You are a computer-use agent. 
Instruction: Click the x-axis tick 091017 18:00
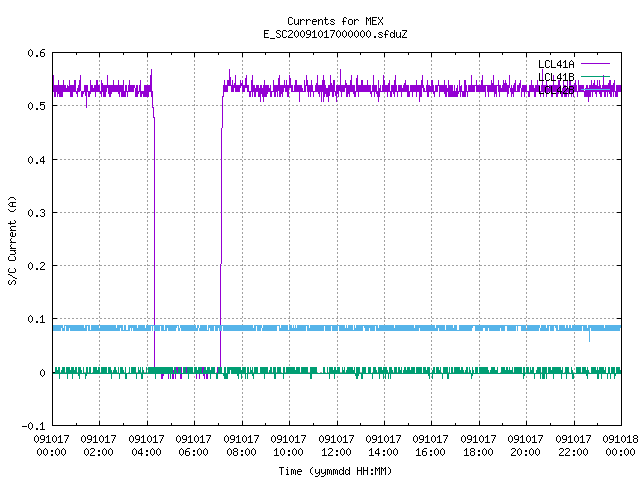point(478,446)
